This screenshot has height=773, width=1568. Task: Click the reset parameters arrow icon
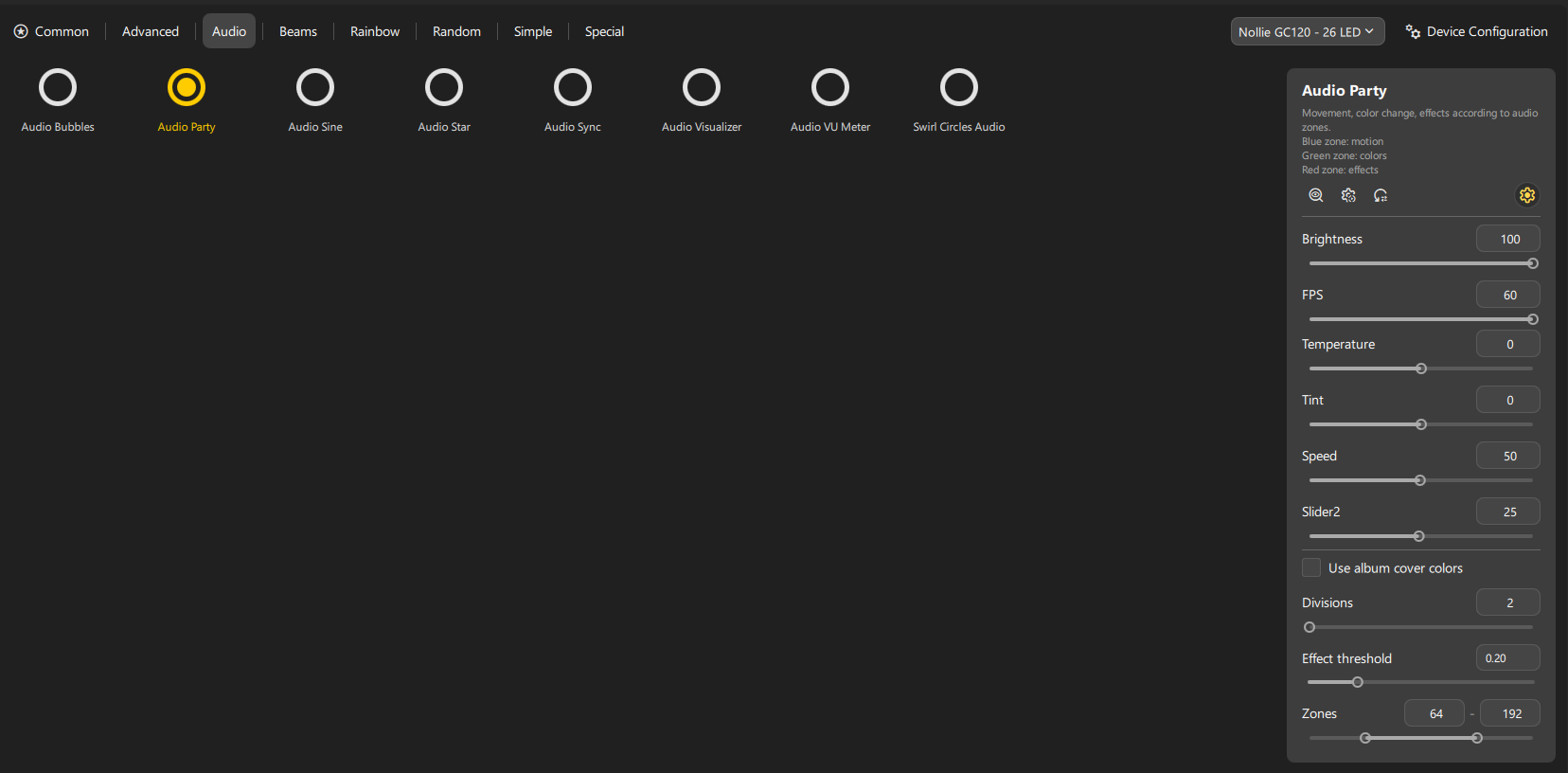1381,195
